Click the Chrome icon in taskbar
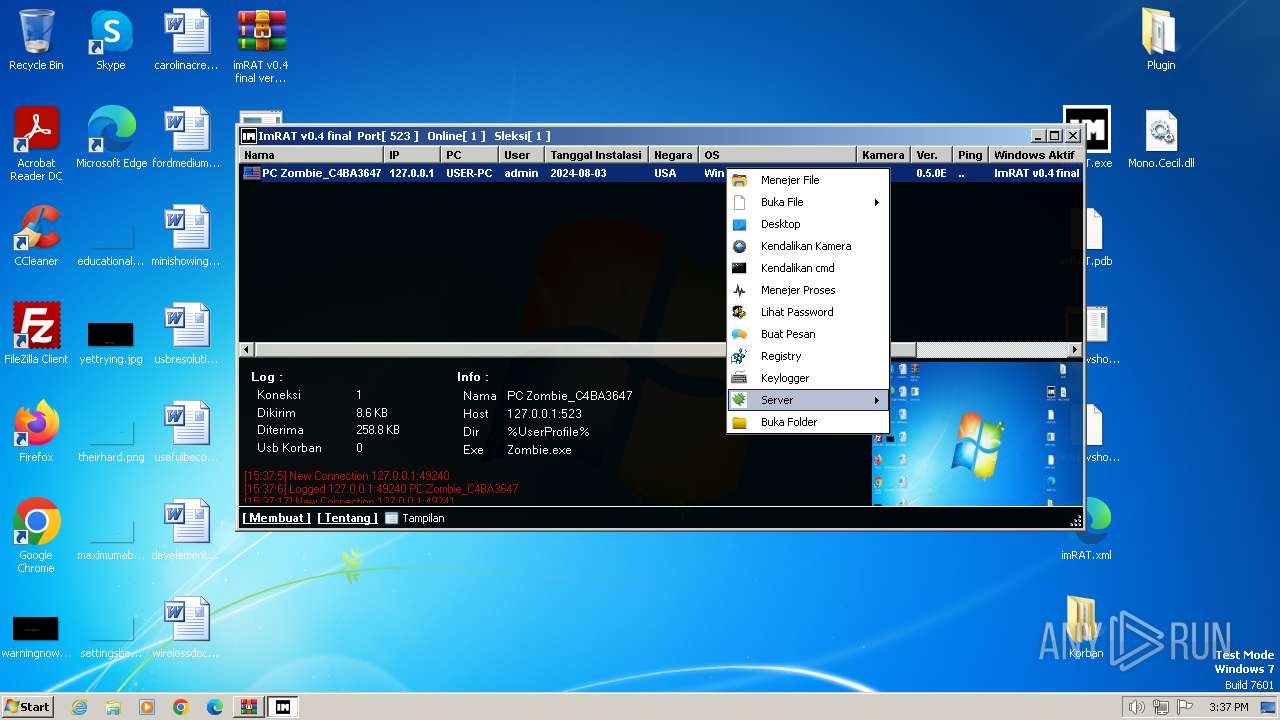Screen dimensions: 1280x720 (x=180, y=707)
